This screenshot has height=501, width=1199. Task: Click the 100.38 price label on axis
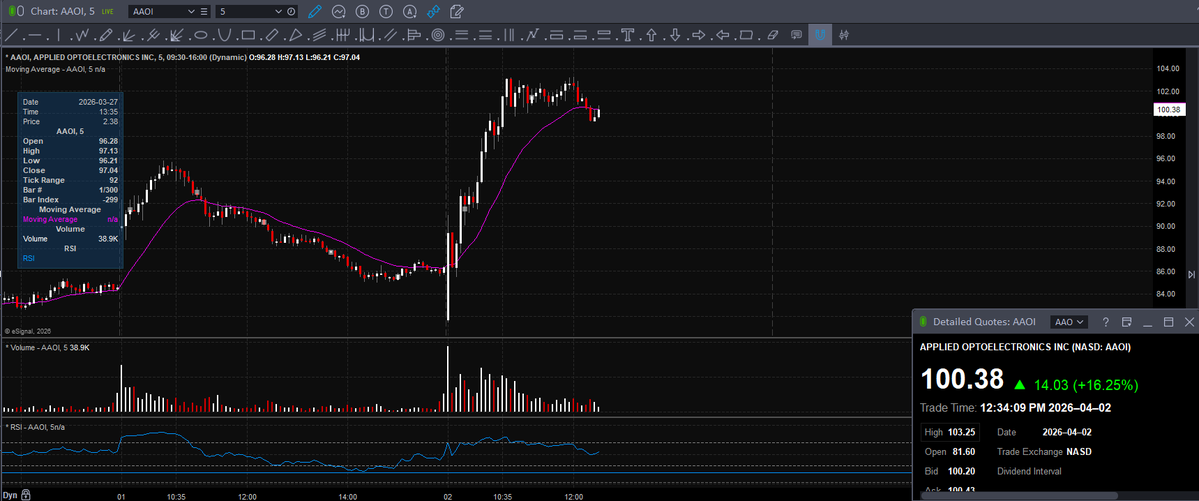click(1168, 110)
